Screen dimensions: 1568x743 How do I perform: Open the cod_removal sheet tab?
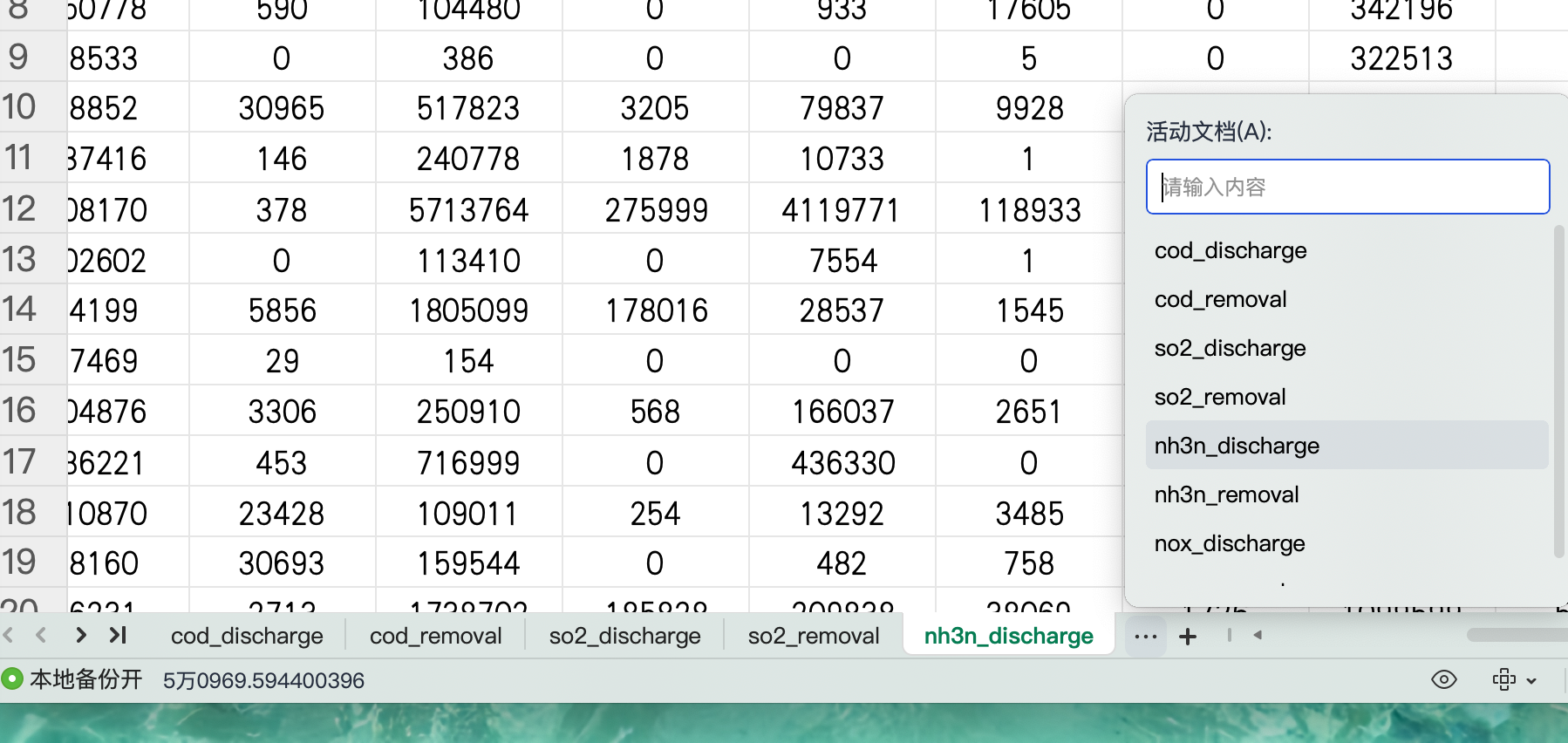click(x=435, y=636)
